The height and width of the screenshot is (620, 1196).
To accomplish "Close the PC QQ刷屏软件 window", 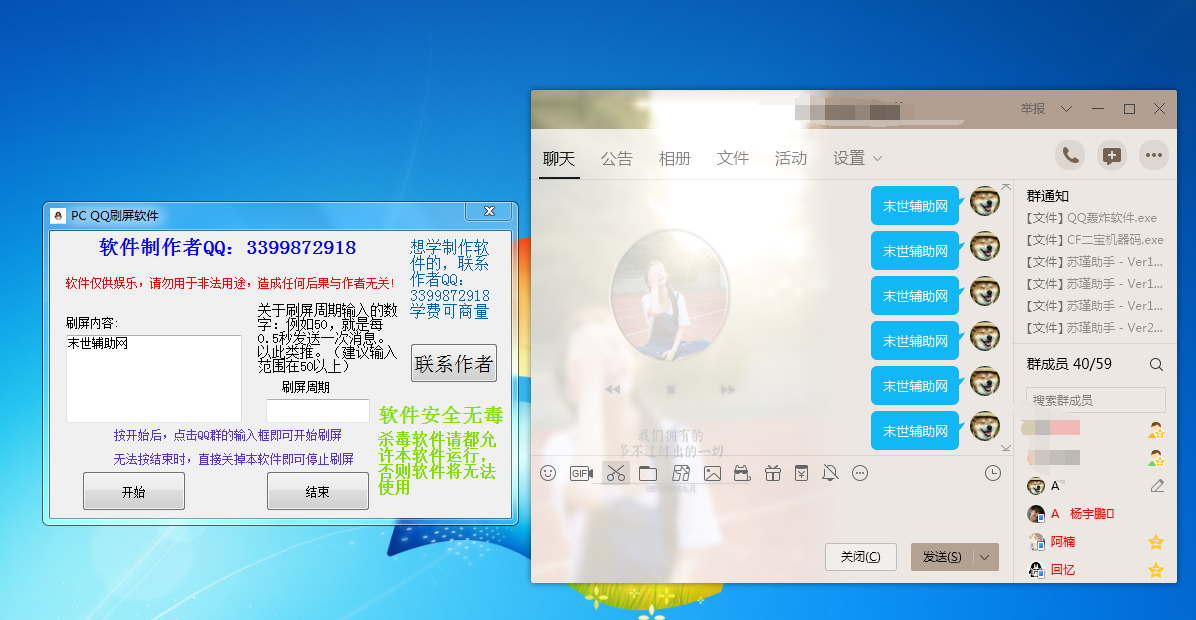I will pyautogui.click(x=490, y=211).
